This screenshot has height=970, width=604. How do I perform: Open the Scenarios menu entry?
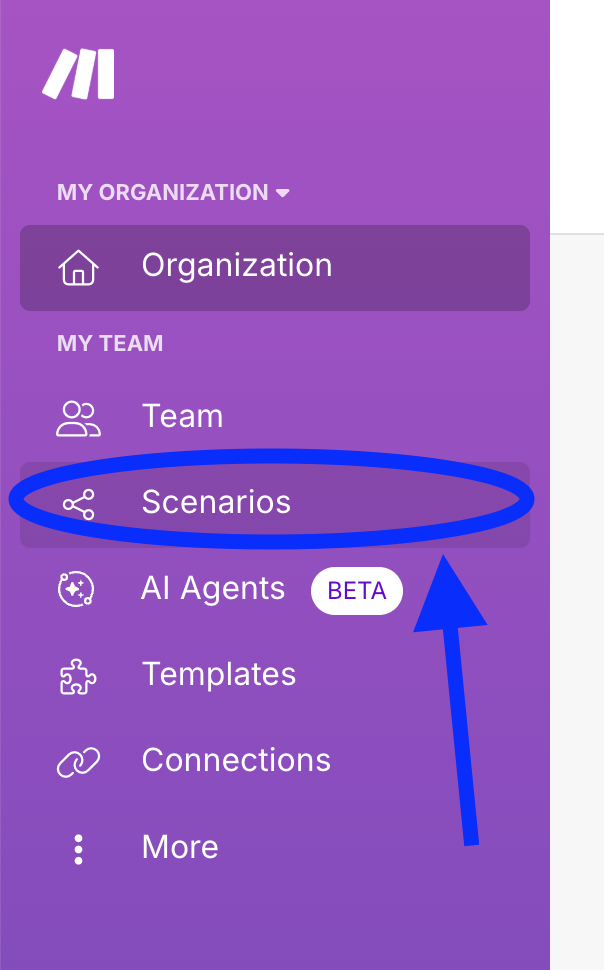pos(216,502)
